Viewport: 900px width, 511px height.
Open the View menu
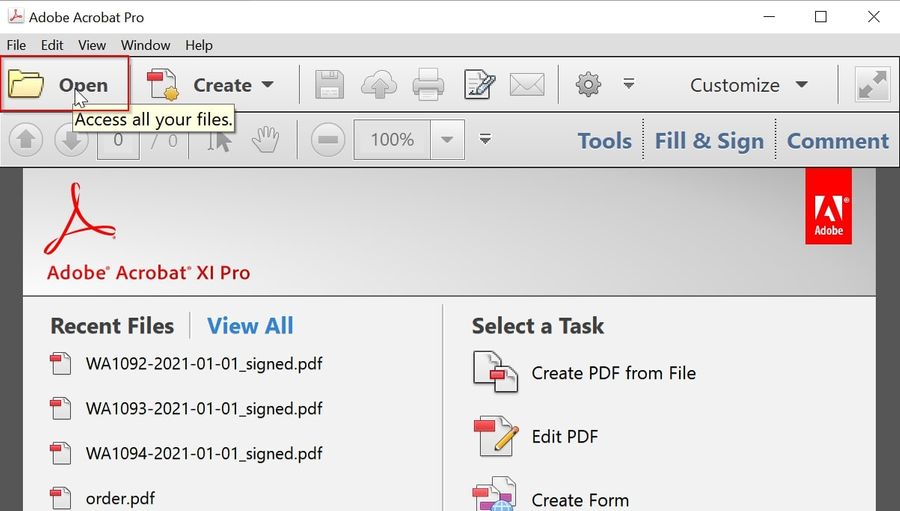tap(92, 45)
